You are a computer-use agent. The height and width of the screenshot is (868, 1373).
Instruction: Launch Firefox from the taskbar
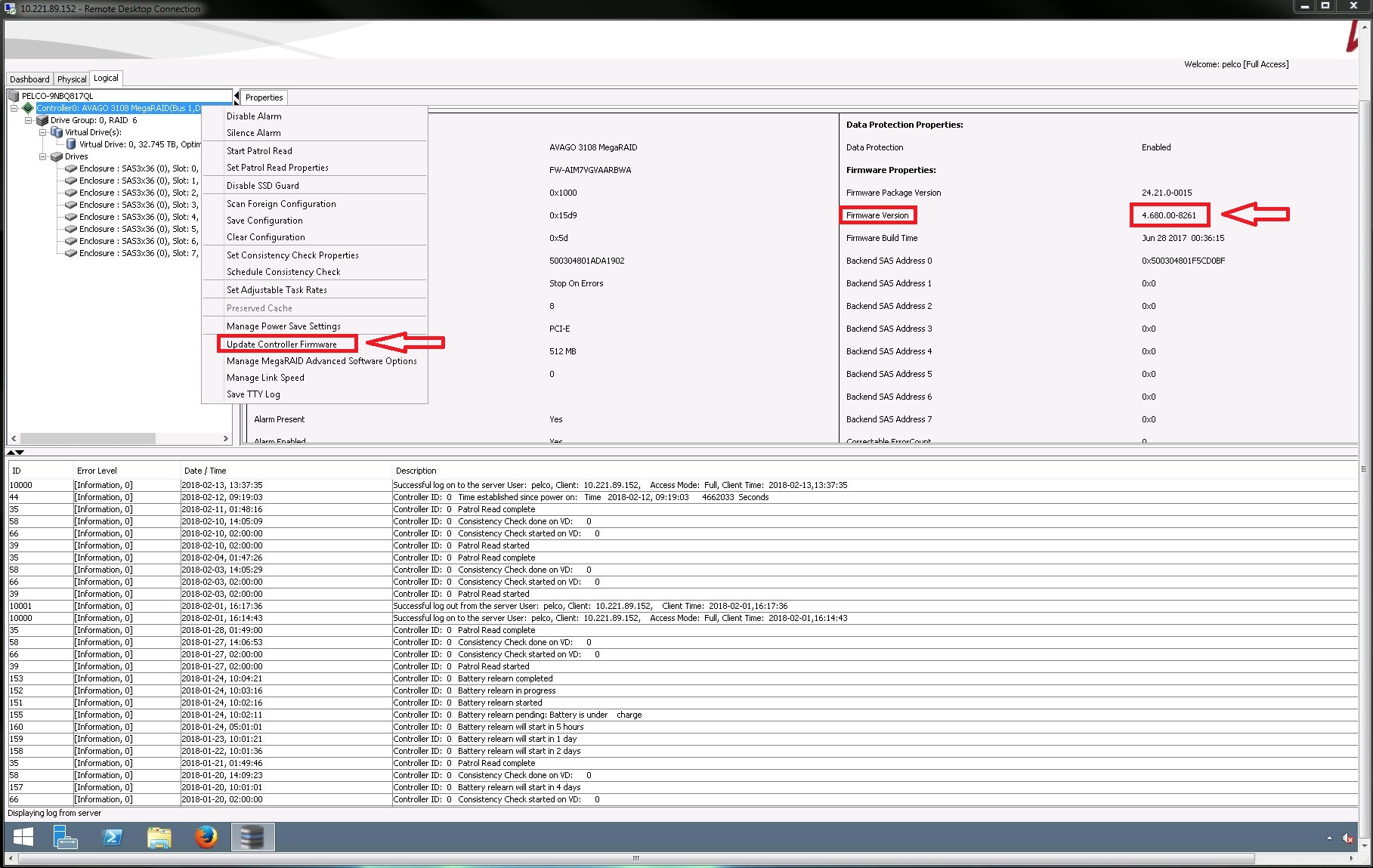point(206,837)
